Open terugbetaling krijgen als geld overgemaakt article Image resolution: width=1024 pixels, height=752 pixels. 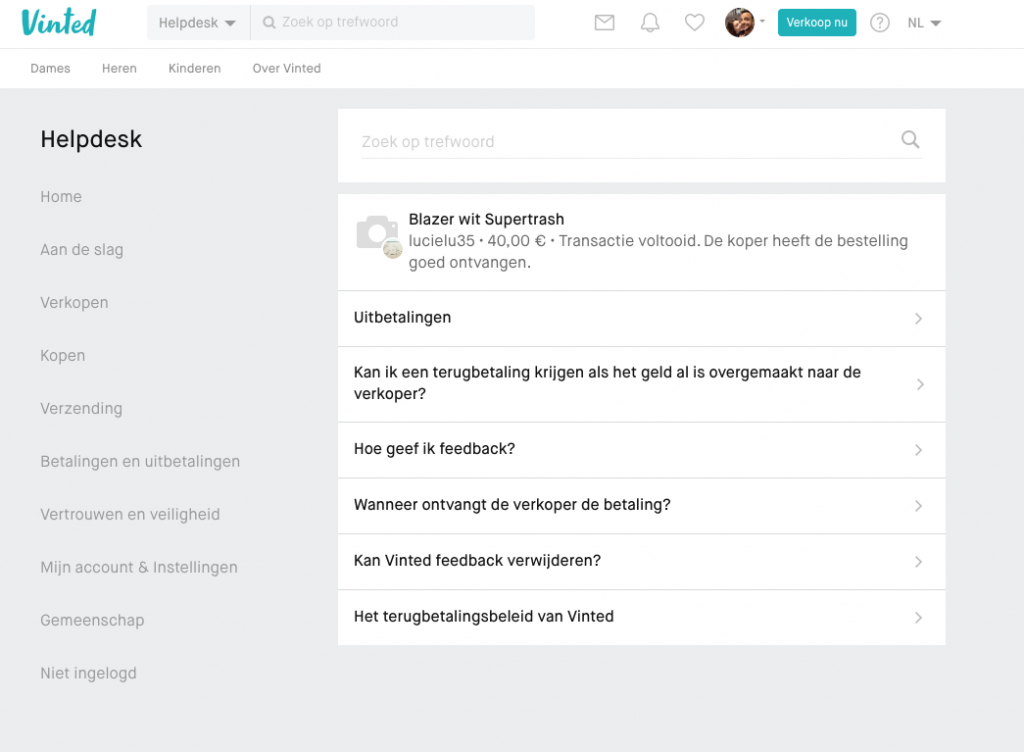pyautogui.click(x=641, y=384)
